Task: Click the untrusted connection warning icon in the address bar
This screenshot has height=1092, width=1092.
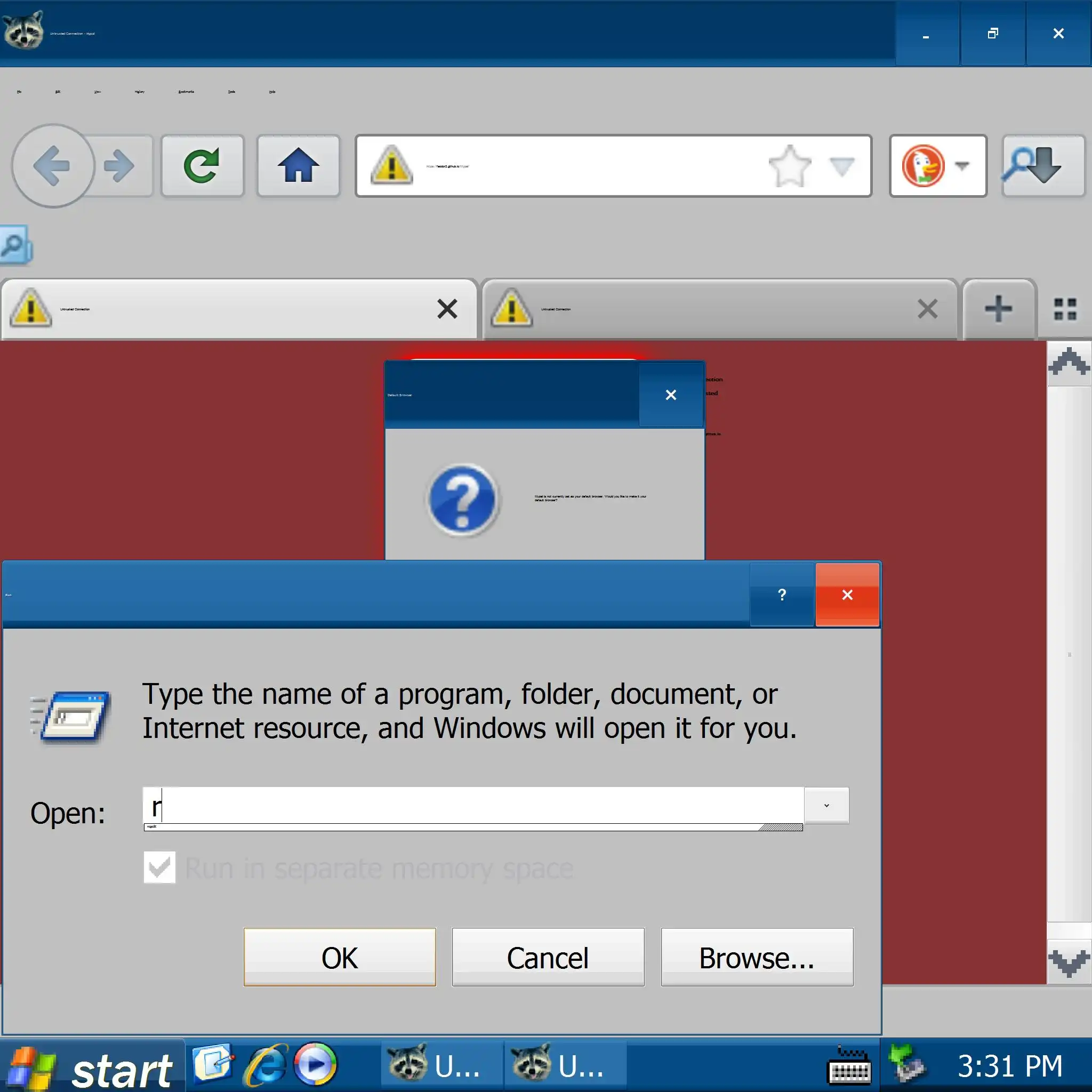Action: (x=391, y=166)
